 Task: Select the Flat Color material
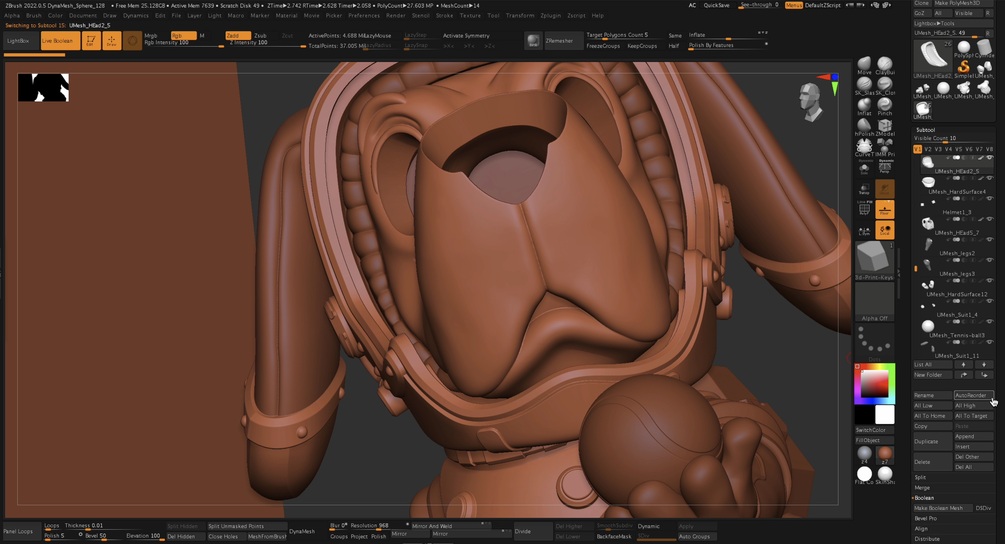864,475
